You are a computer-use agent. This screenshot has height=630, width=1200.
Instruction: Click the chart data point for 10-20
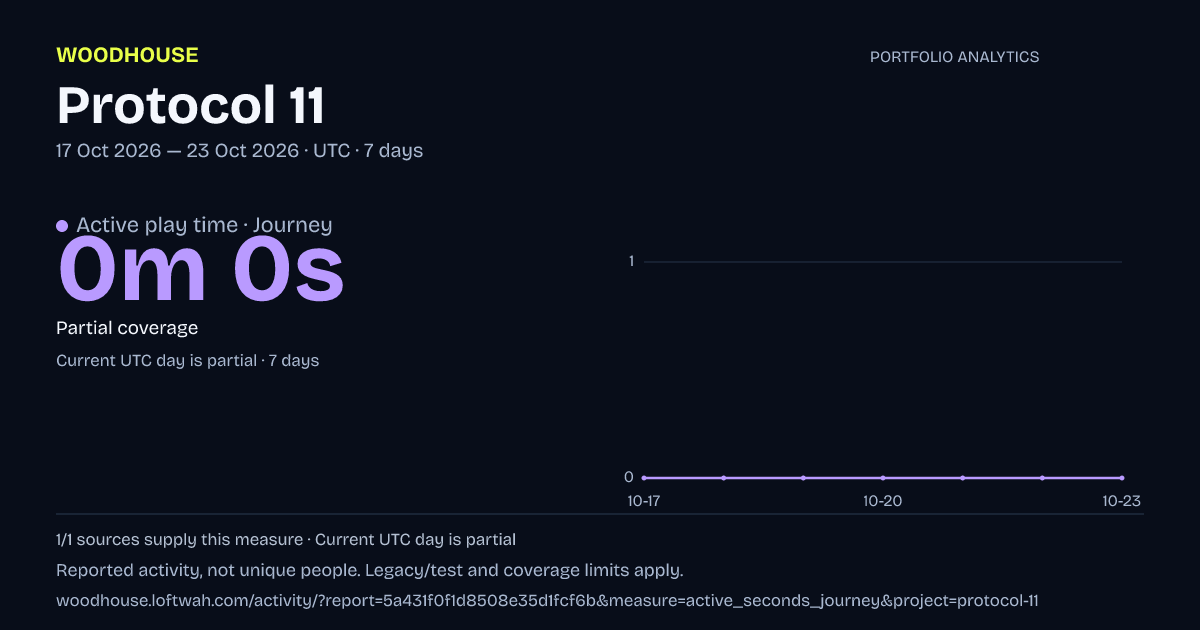[883, 478]
